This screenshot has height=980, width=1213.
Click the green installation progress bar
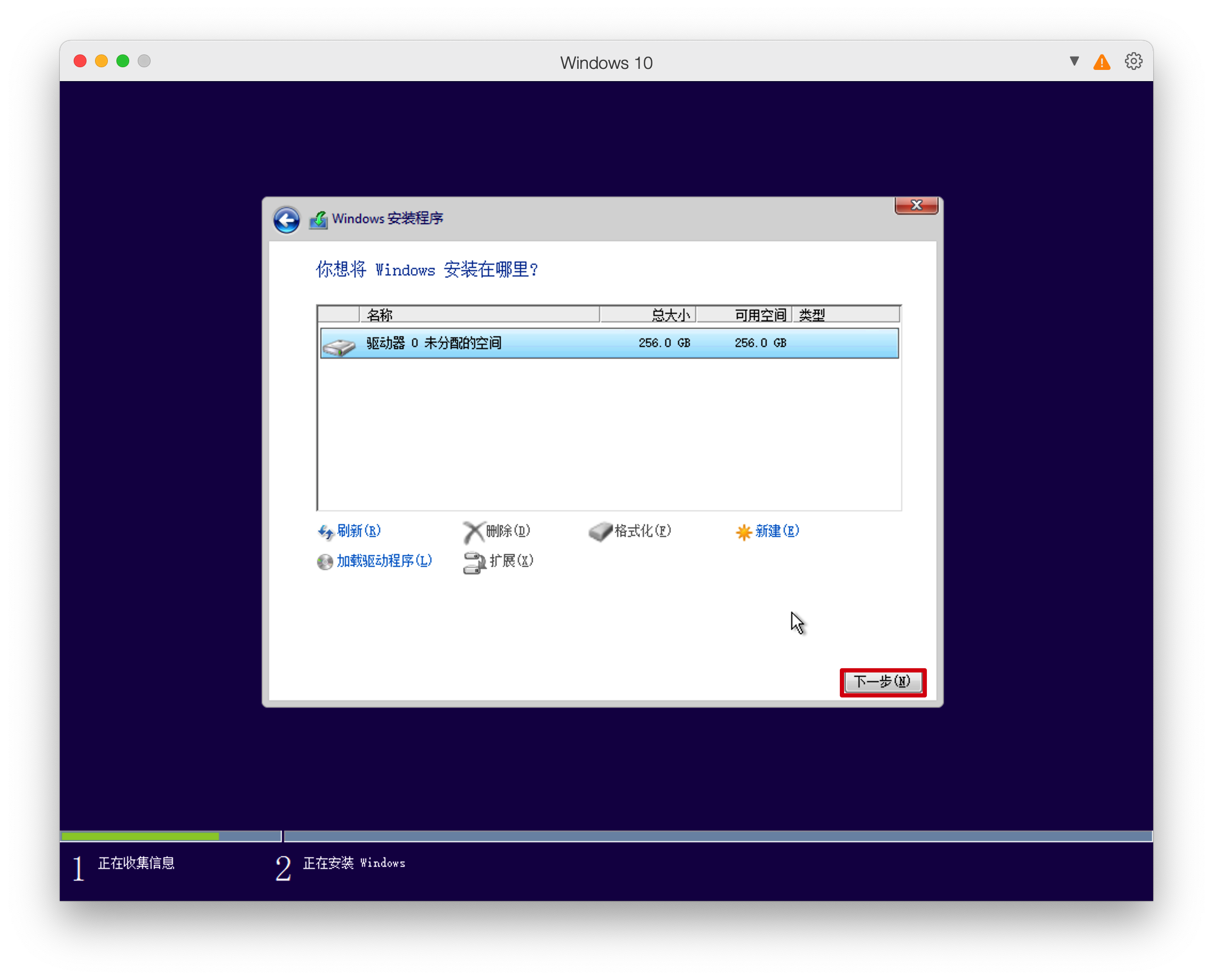(x=140, y=836)
